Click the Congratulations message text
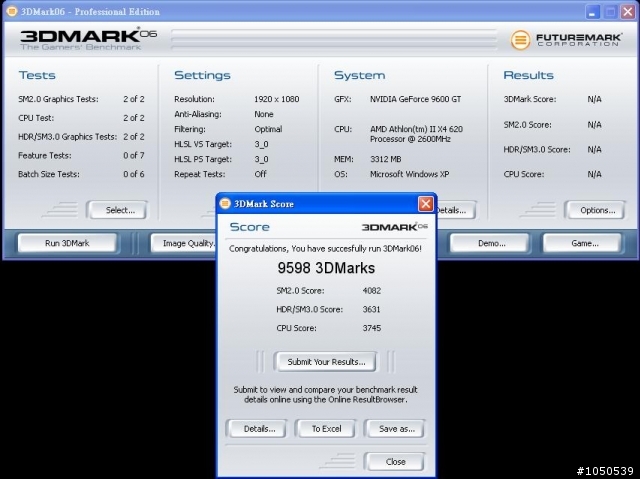 pos(325,248)
